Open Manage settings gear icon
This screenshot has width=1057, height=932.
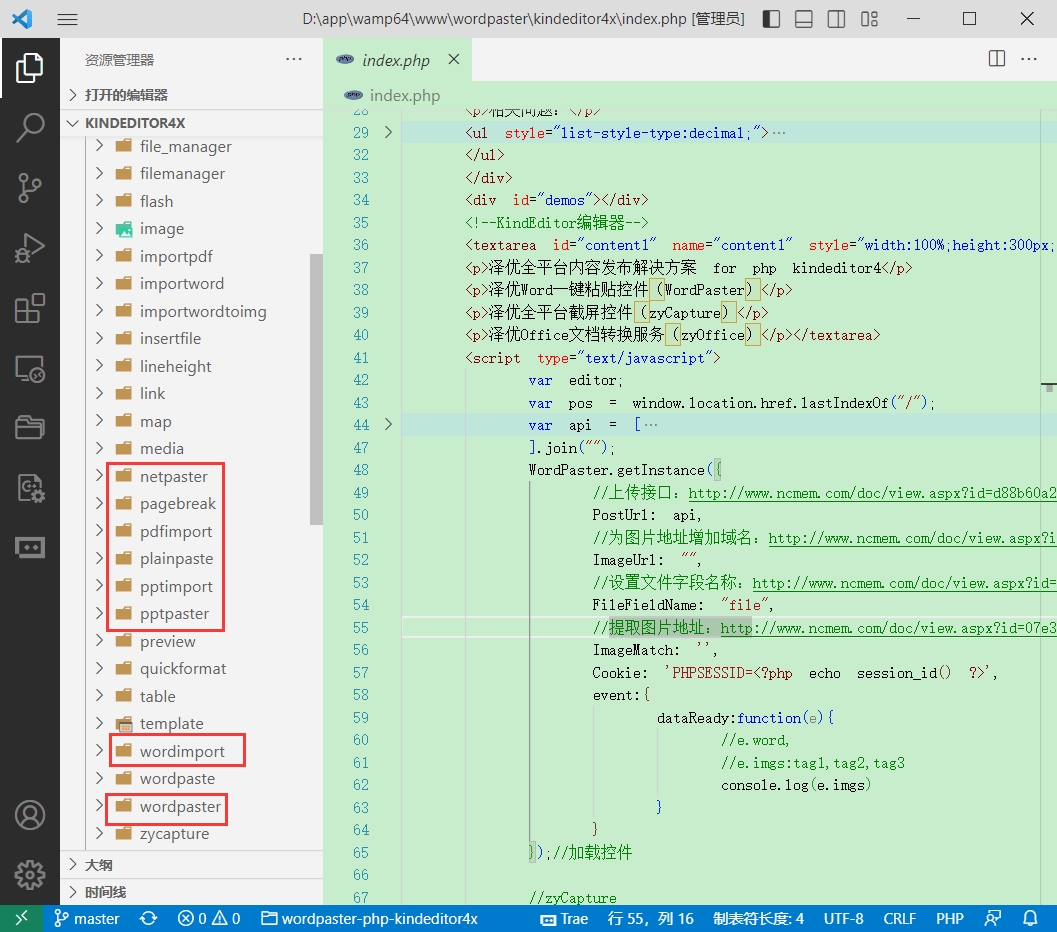click(x=30, y=874)
